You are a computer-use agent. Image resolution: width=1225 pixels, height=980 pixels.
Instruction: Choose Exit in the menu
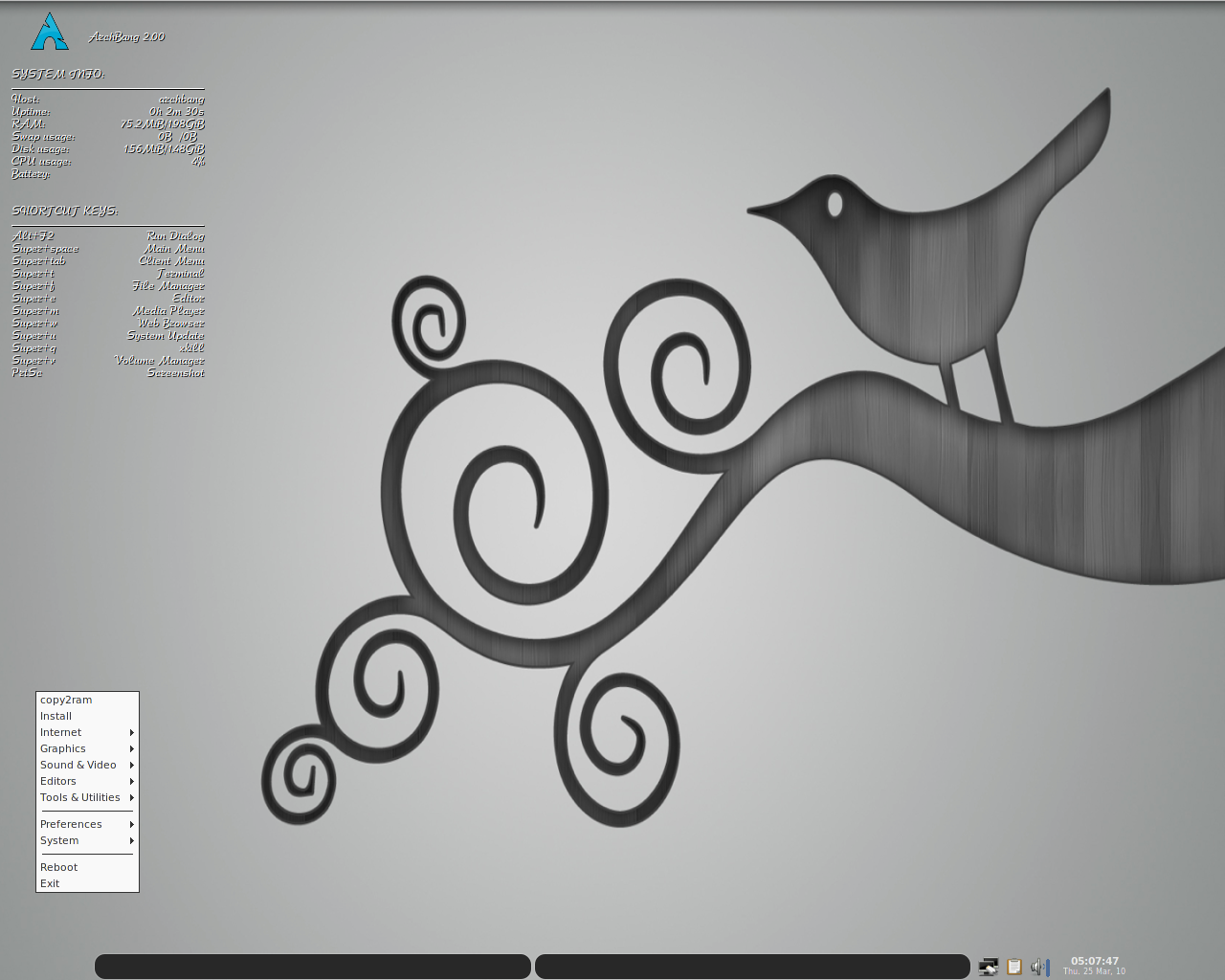coord(87,883)
